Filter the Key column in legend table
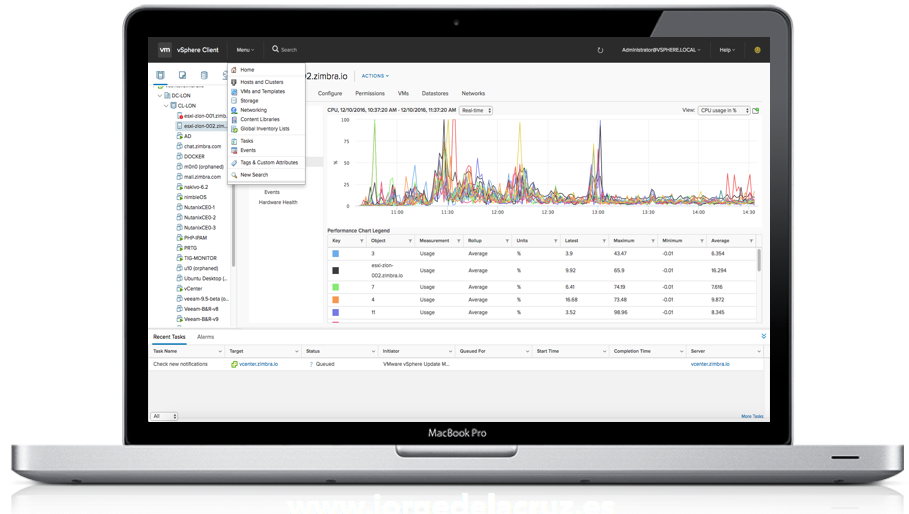The height and width of the screenshot is (514, 909). [x=362, y=240]
